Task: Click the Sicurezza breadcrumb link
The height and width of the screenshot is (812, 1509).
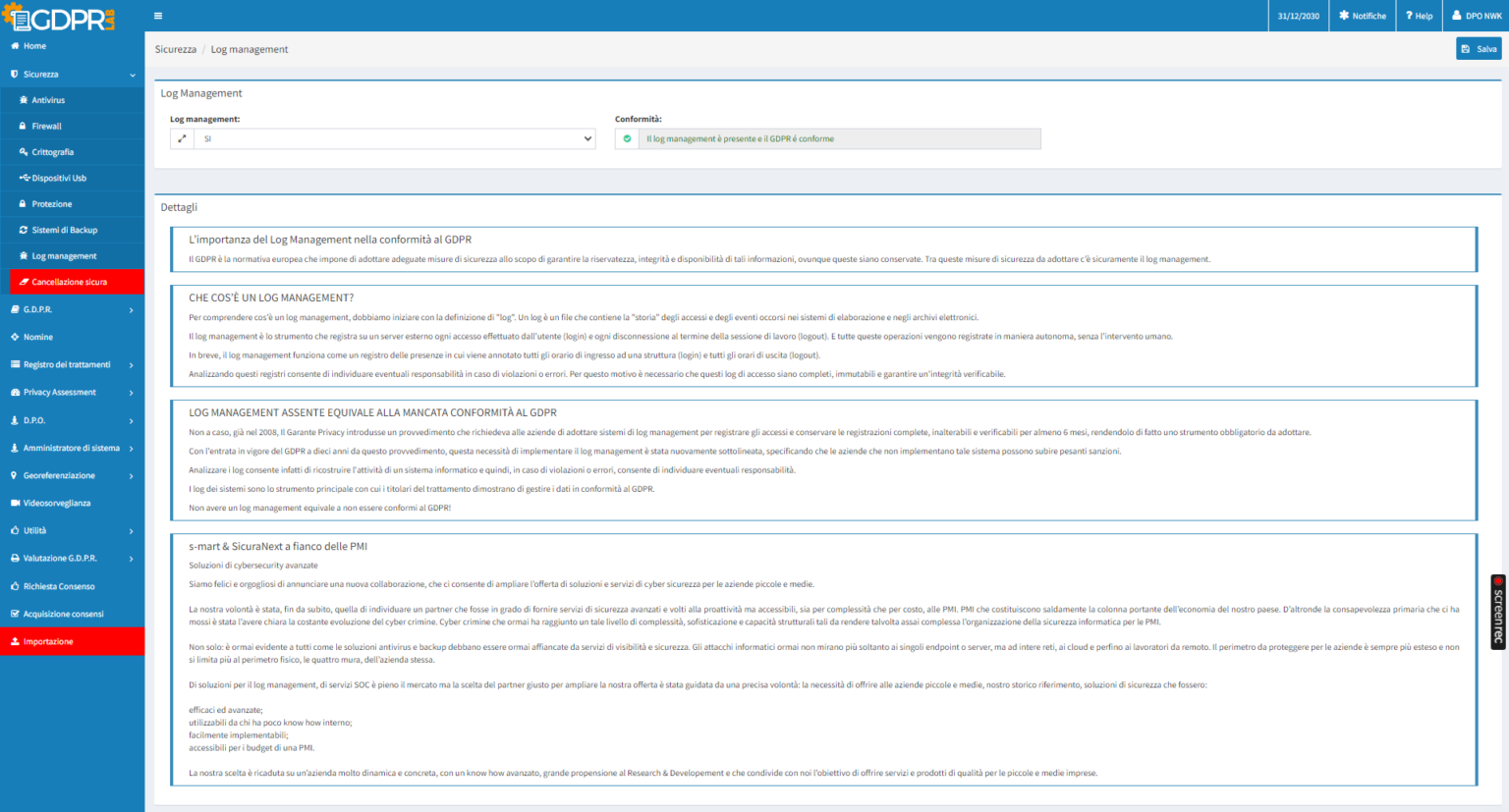Action: pyautogui.click(x=175, y=48)
